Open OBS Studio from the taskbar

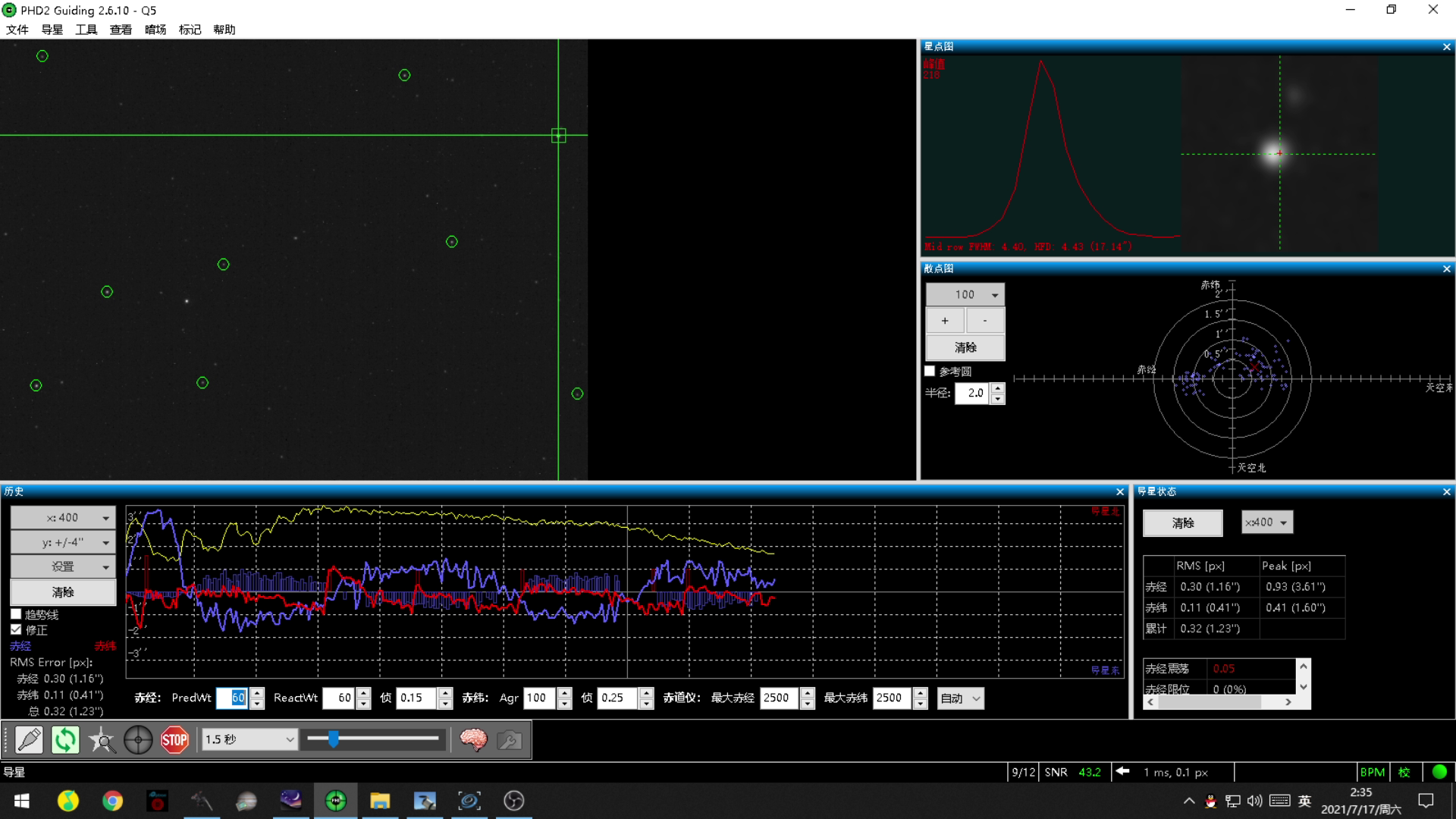(514, 801)
